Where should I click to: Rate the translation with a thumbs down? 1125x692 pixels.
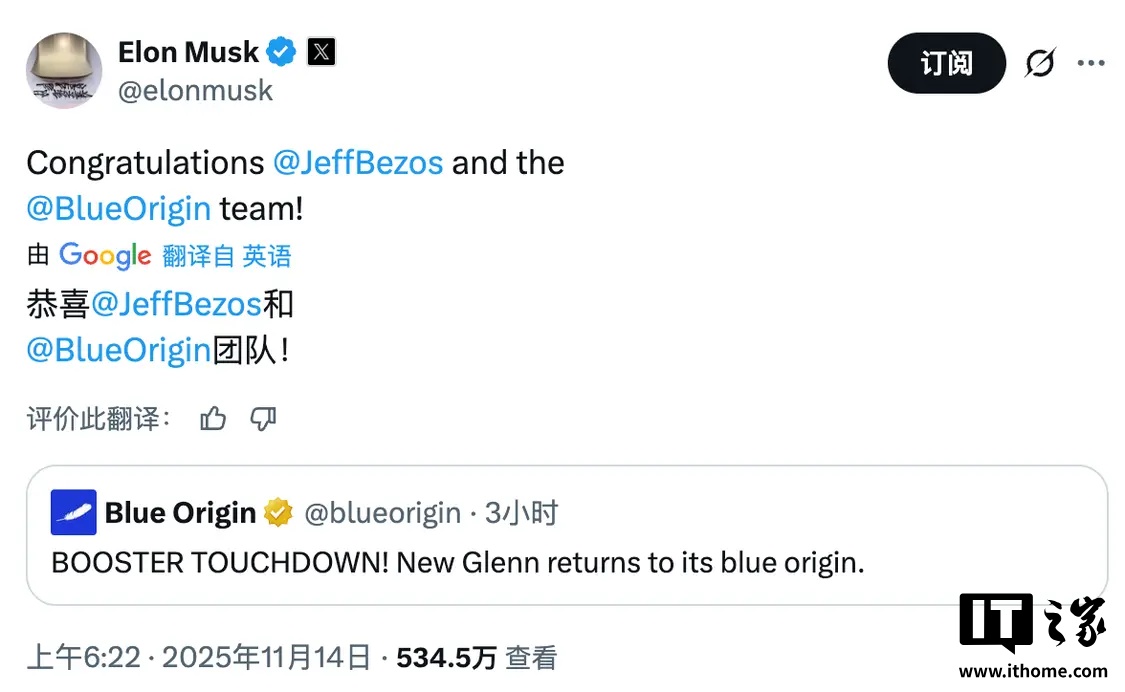[x=262, y=419]
